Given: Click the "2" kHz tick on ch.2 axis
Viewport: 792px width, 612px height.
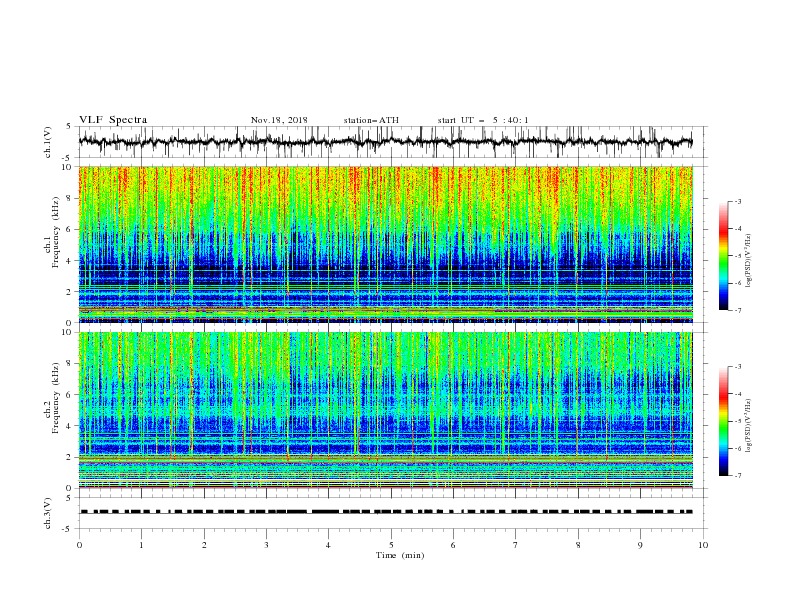Looking at the screenshot, I should pos(71,457).
